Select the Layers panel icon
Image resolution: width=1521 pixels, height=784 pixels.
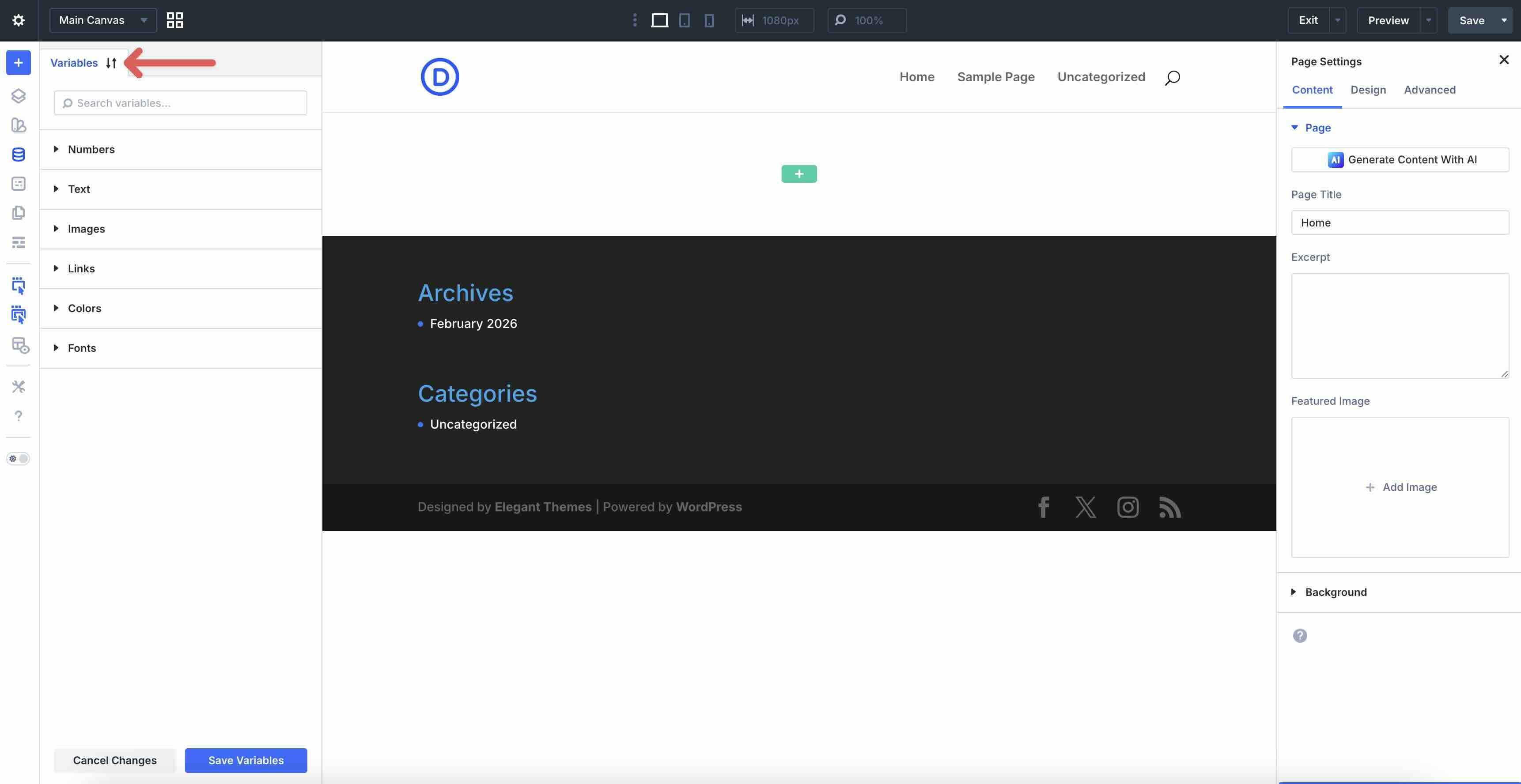pos(18,96)
